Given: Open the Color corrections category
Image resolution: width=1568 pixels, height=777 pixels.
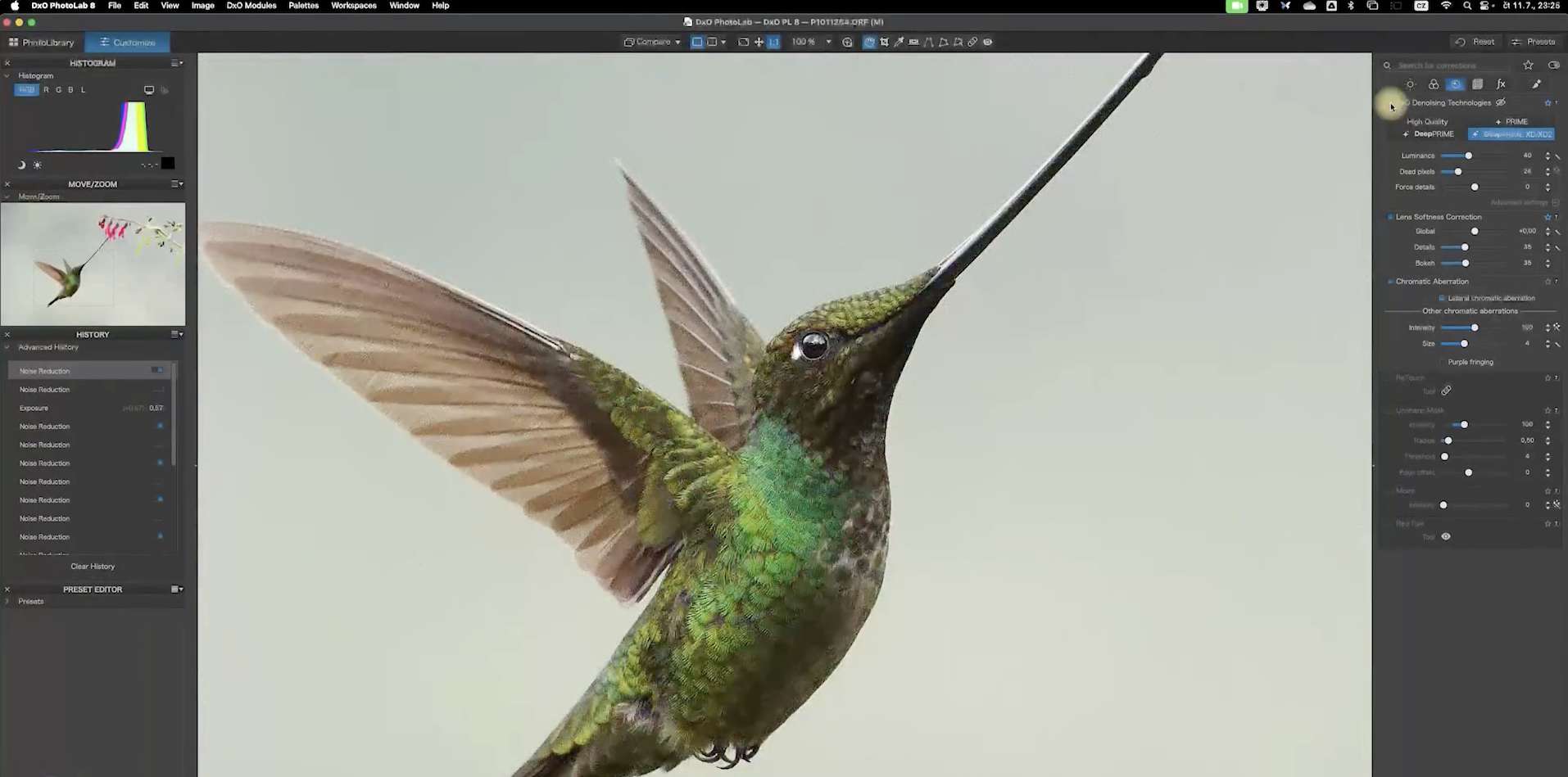Looking at the screenshot, I should [1434, 84].
